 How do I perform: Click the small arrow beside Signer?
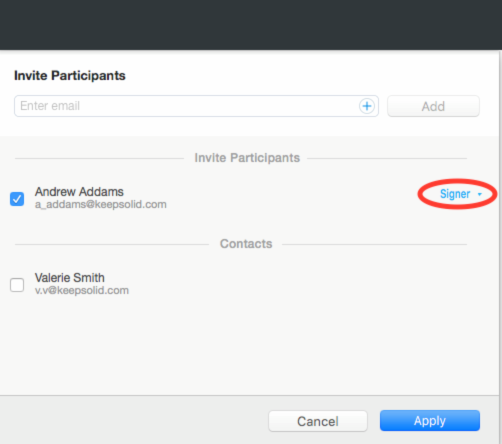click(480, 194)
